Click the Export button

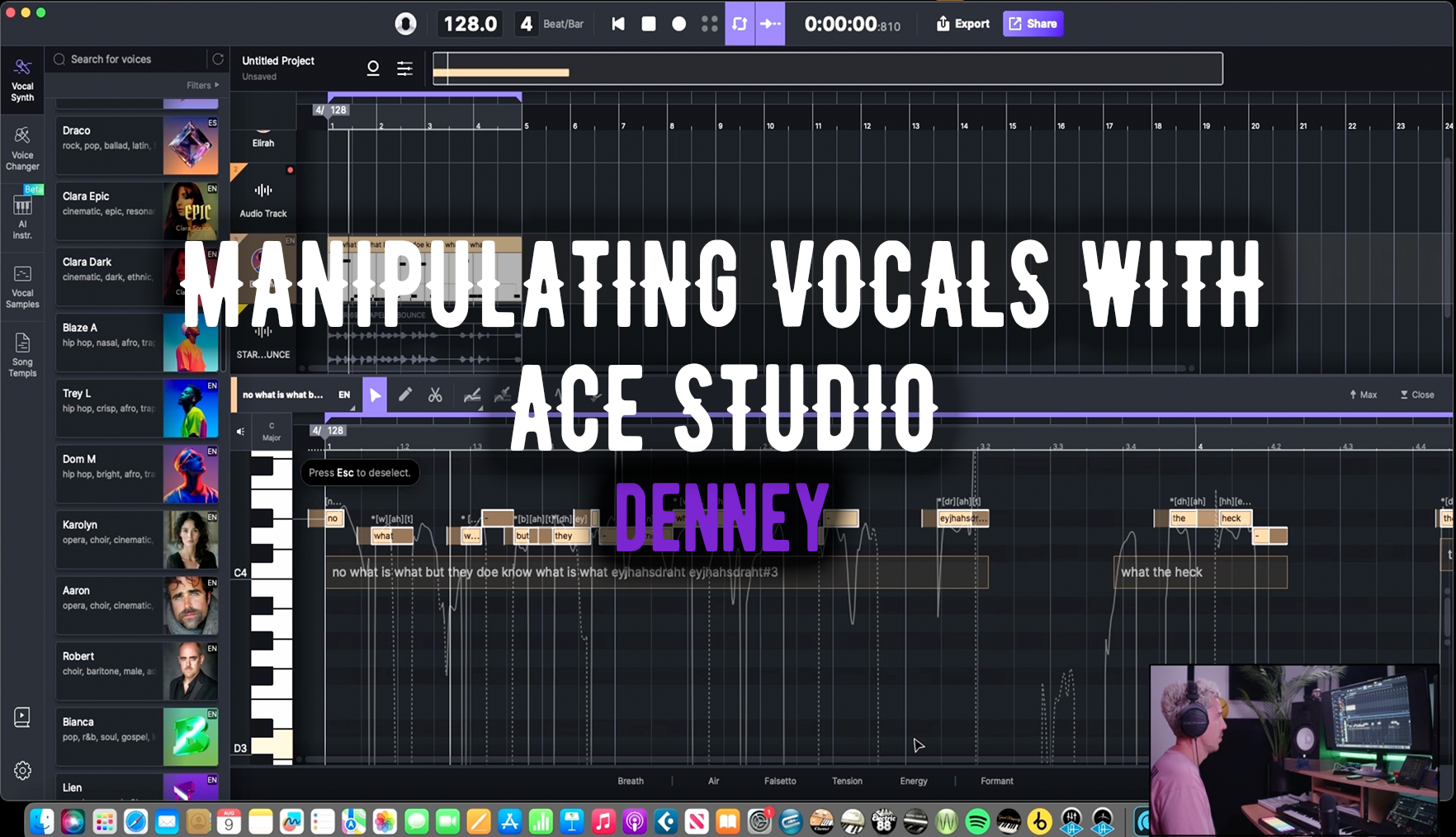[x=961, y=24]
